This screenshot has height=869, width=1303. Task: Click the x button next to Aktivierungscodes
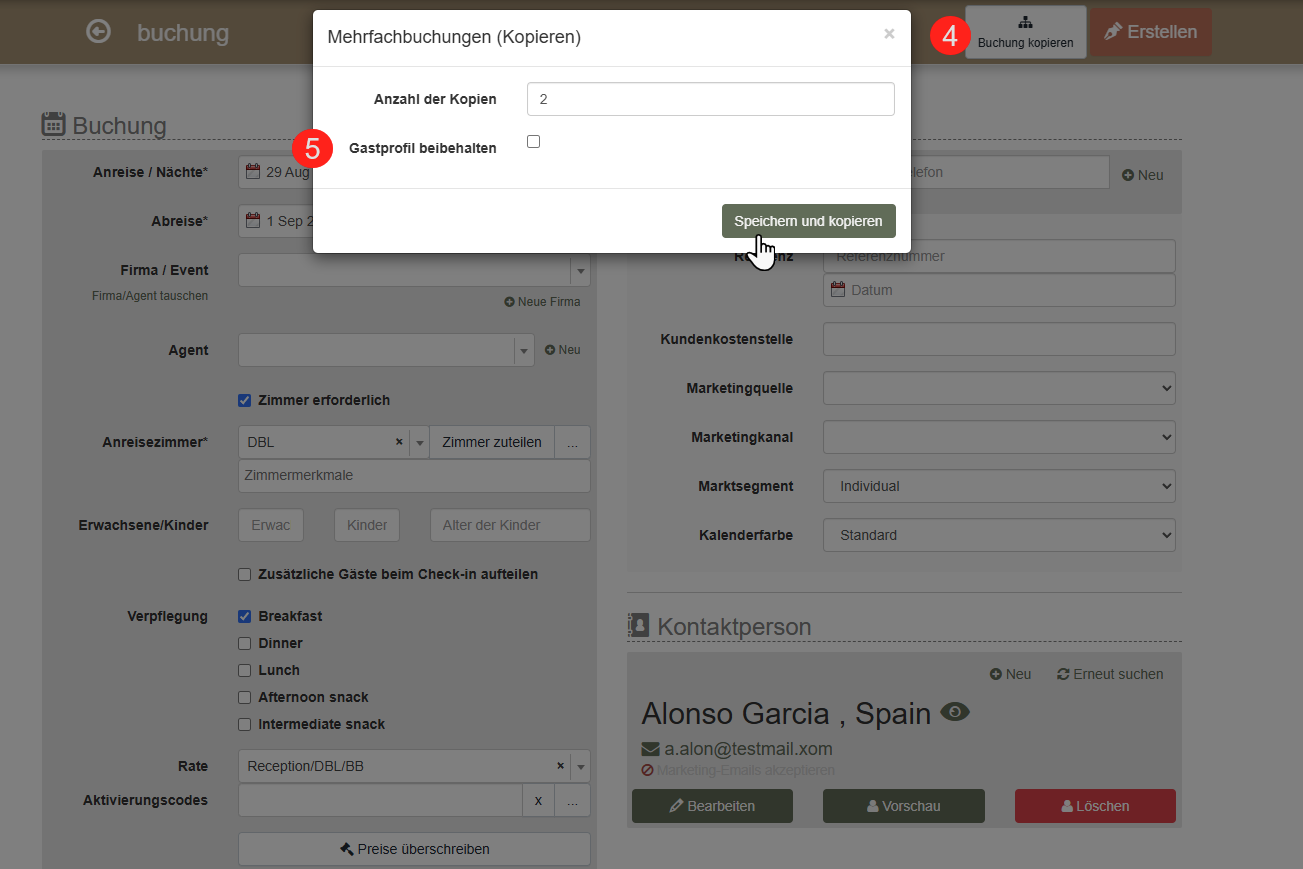pos(538,800)
